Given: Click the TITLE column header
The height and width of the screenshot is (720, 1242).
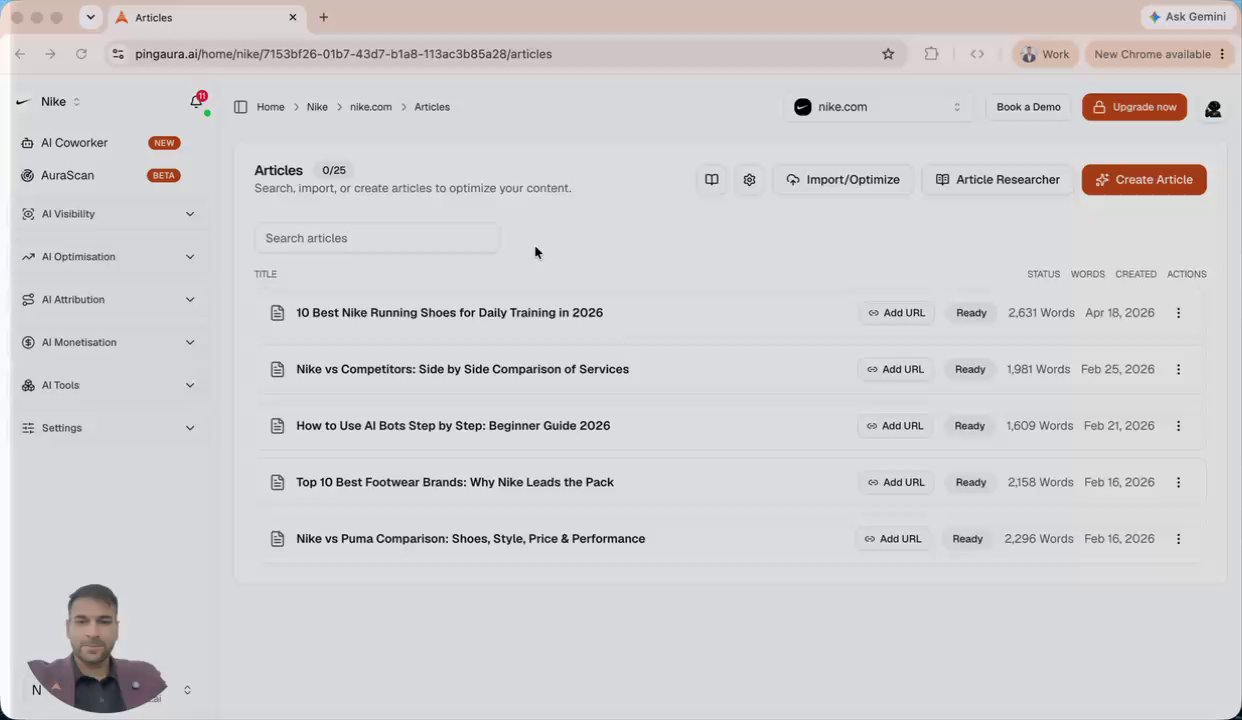Looking at the screenshot, I should tap(265, 274).
